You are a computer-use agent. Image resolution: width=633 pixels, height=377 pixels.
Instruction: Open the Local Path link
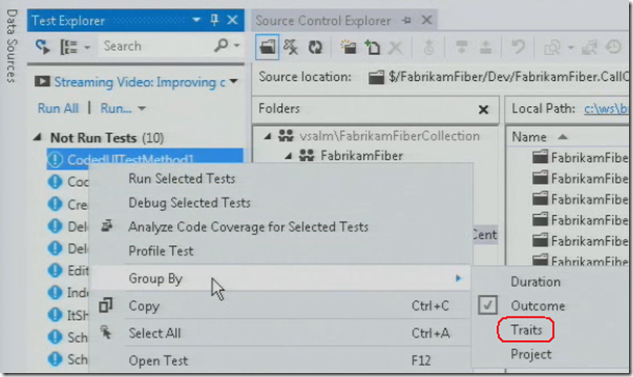pyautogui.click(x=606, y=109)
